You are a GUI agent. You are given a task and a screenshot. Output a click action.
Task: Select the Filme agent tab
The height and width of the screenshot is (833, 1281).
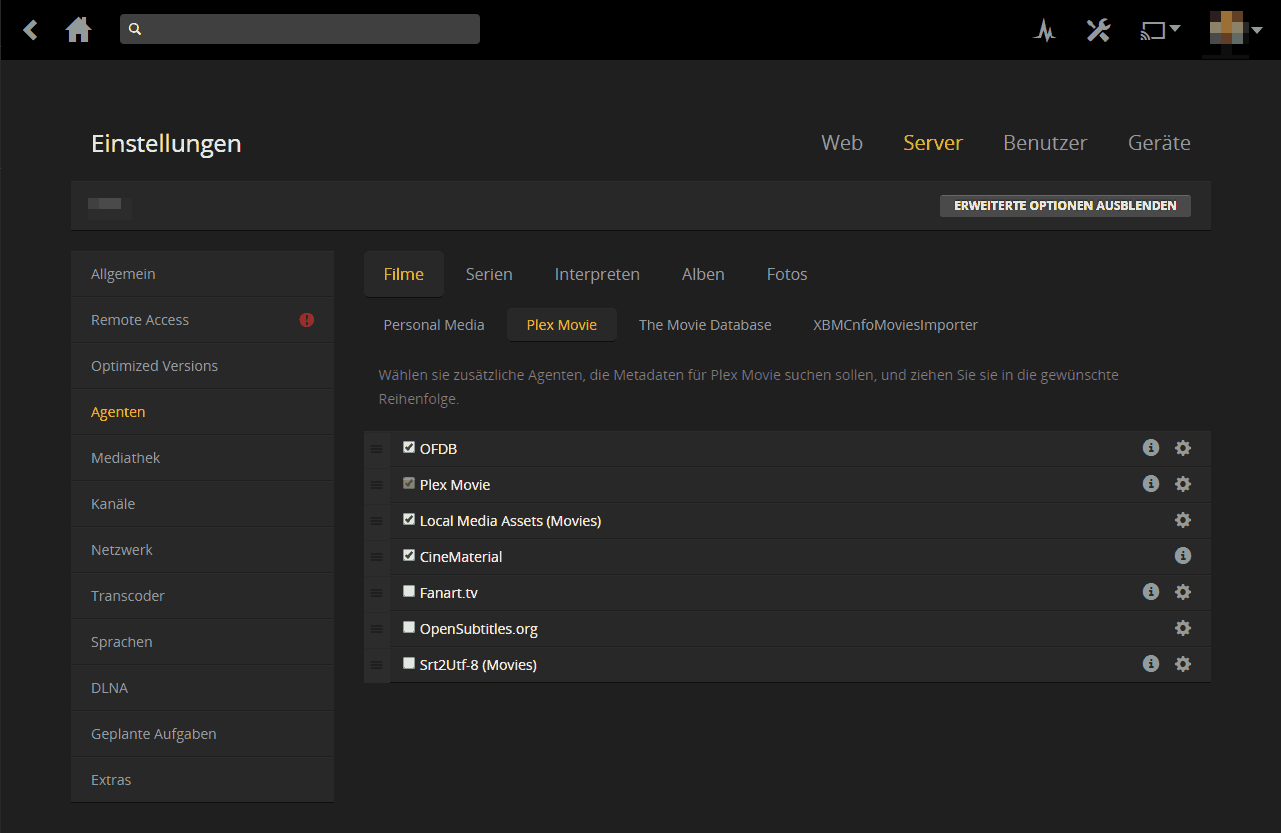pyautogui.click(x=404, y=274)
